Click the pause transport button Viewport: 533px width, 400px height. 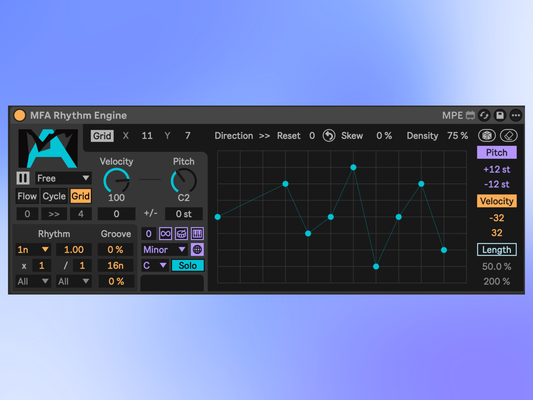point(23,178)
